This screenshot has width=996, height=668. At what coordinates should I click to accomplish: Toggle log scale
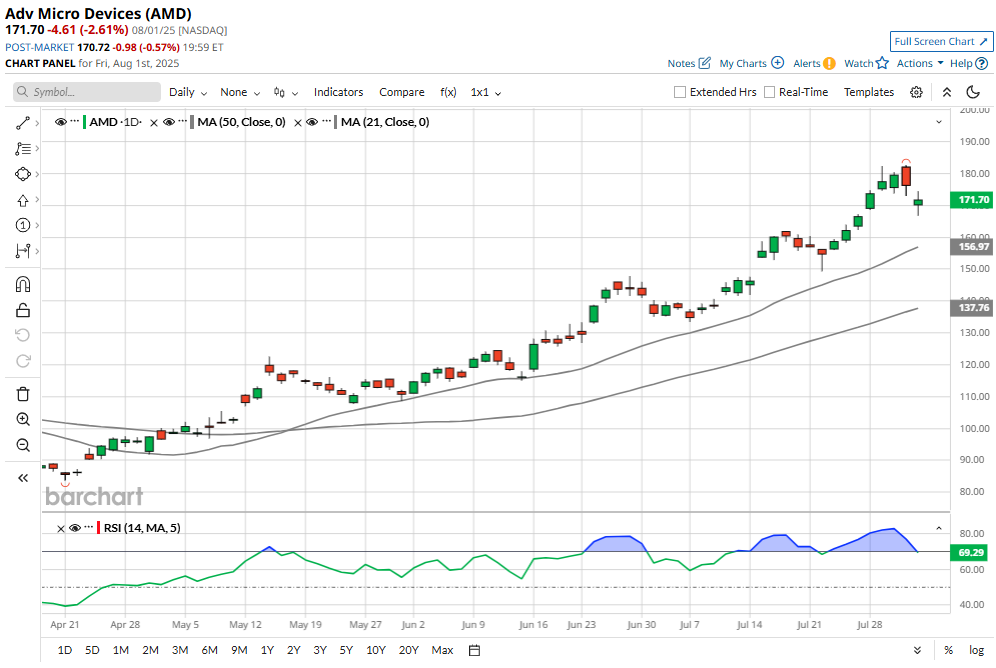976,650
